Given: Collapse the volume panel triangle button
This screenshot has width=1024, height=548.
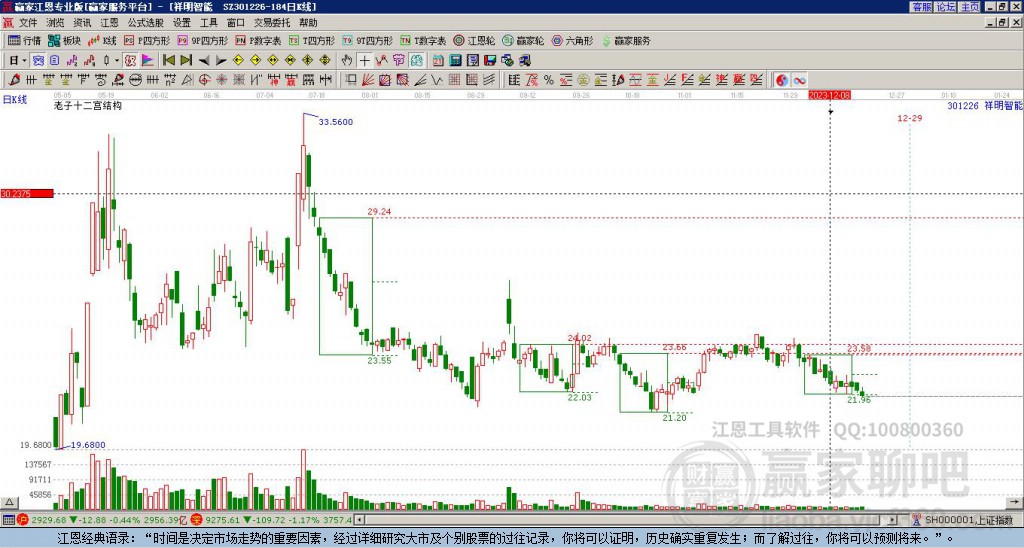Looking at the screenshot, I should [x=8, y=502].
